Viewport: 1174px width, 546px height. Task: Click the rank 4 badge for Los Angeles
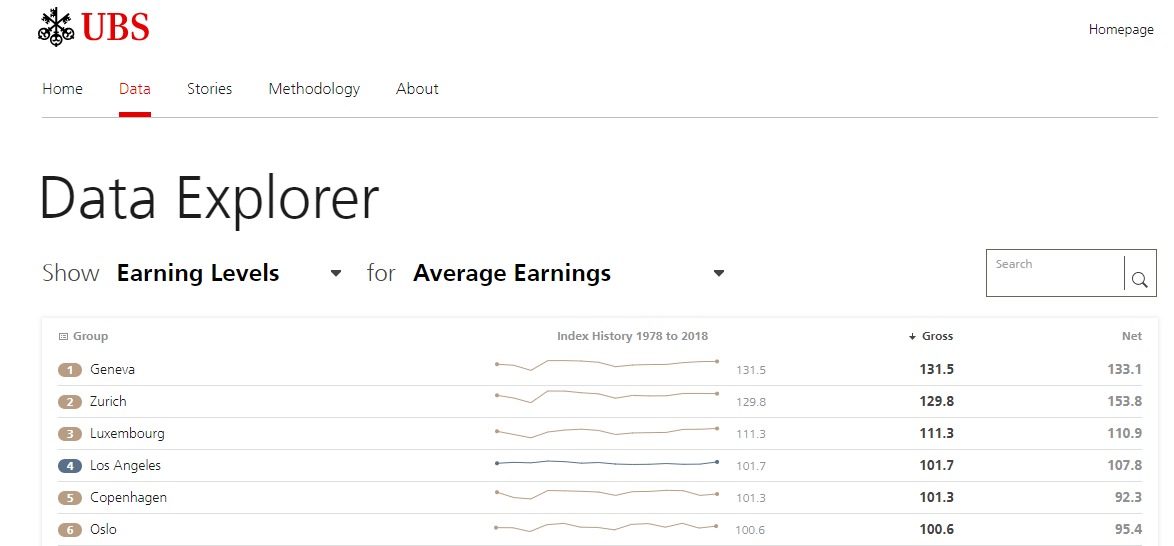click(70, 466)
